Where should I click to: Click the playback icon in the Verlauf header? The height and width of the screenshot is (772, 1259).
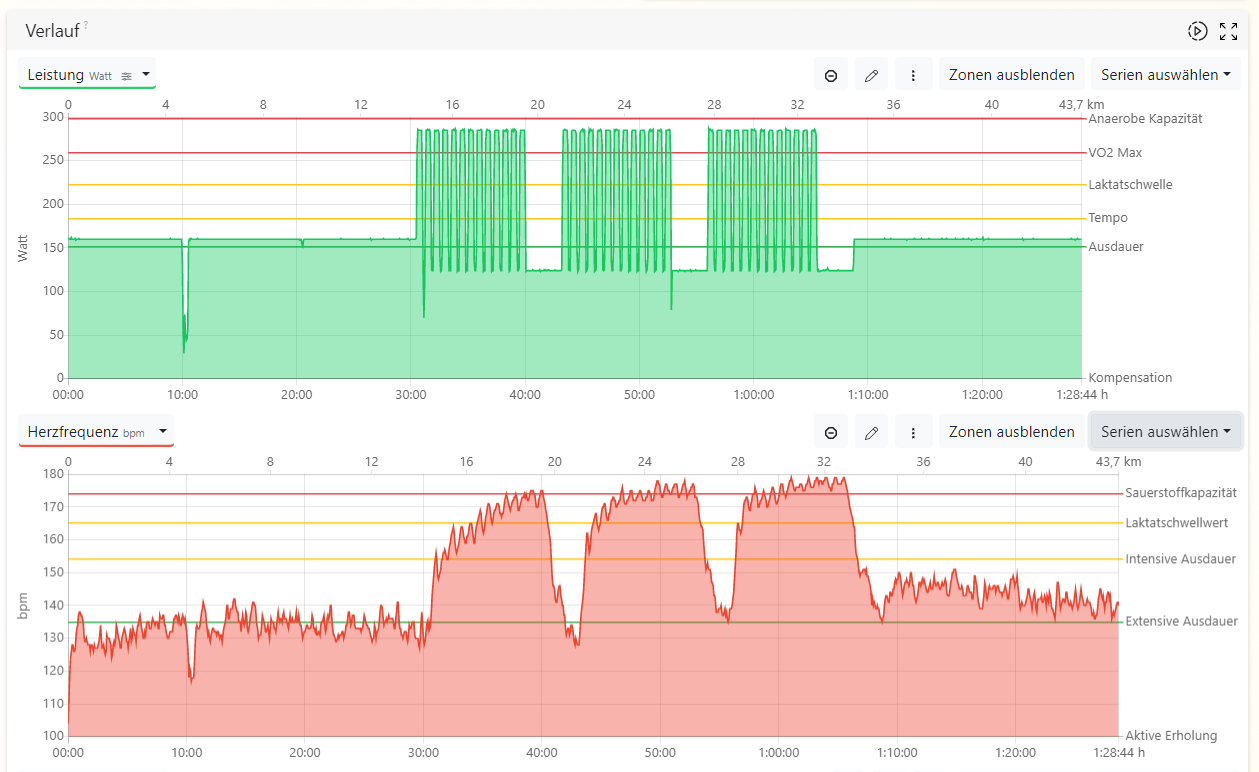coord(1197,31)
